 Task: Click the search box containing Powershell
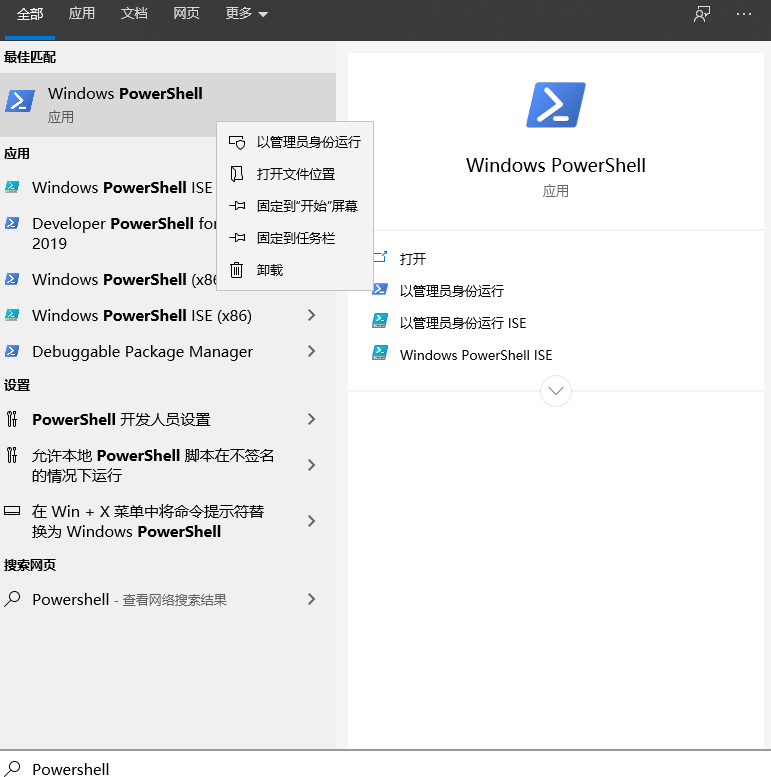click(386, 764)
